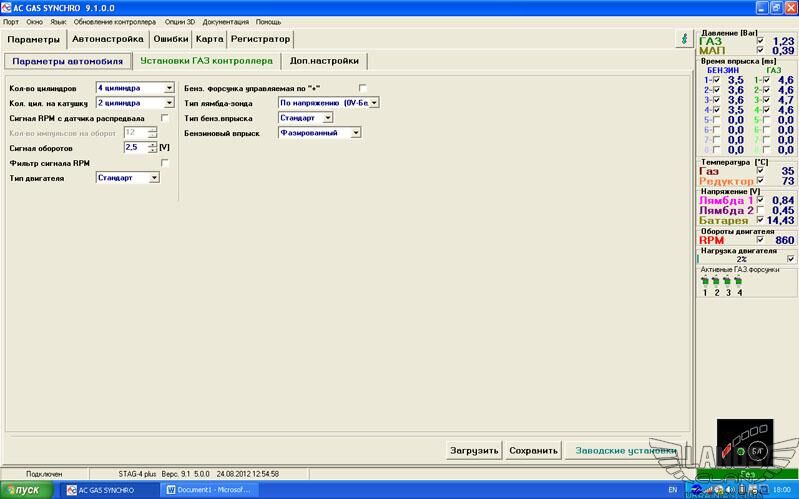Open the Document1 Microsoft Word taskbar item
799x499 pixels.
(x=211, y=490)
